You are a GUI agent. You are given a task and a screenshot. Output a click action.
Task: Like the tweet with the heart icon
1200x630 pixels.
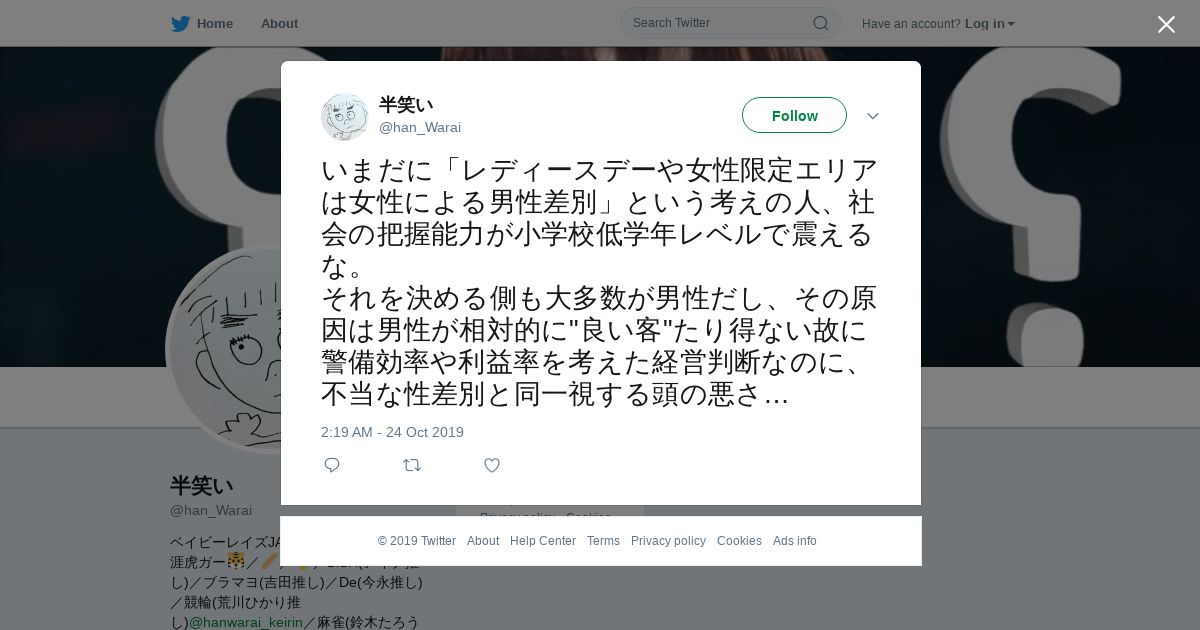492,465
